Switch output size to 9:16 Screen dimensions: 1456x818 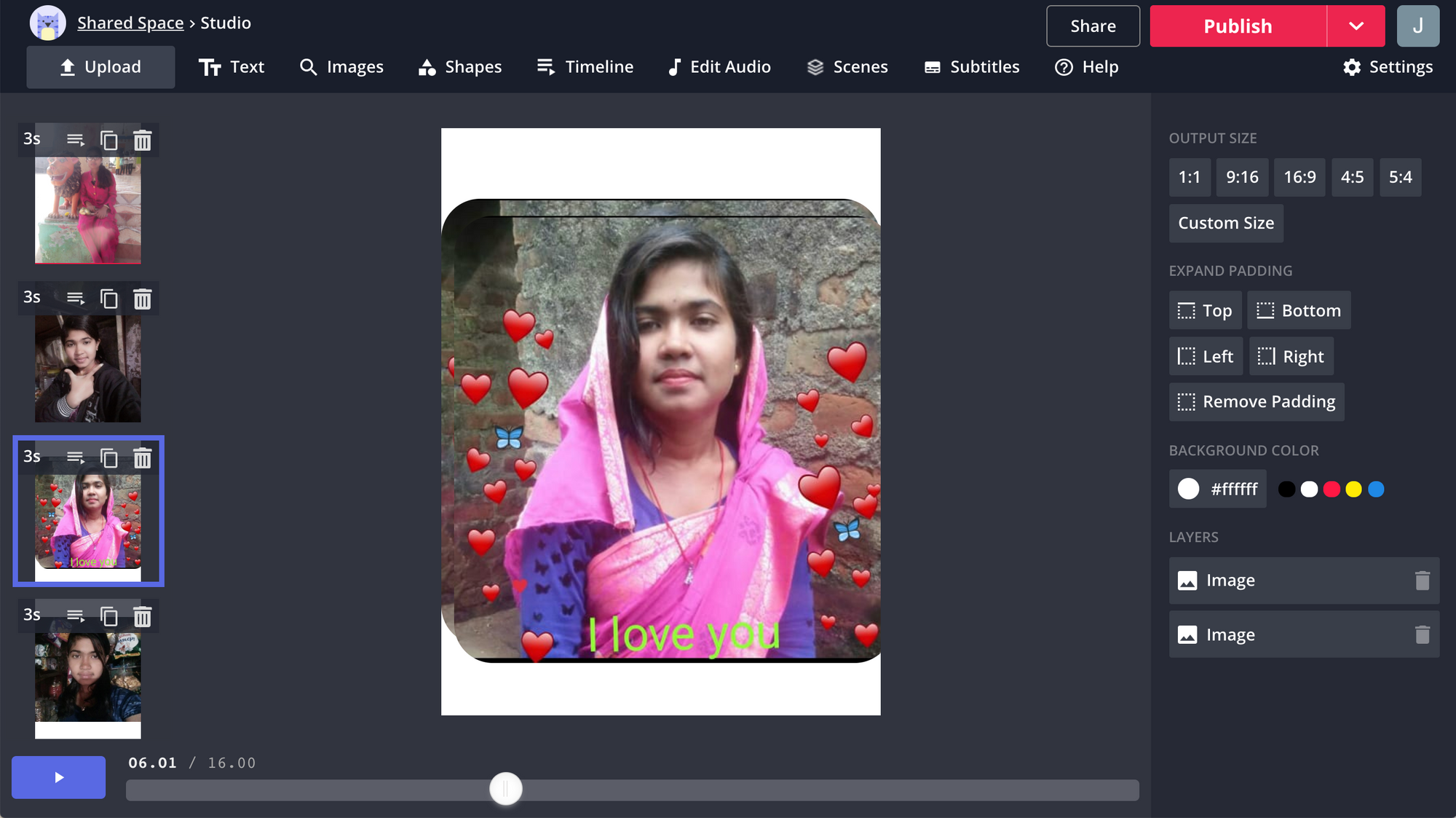coord(1241,177)
